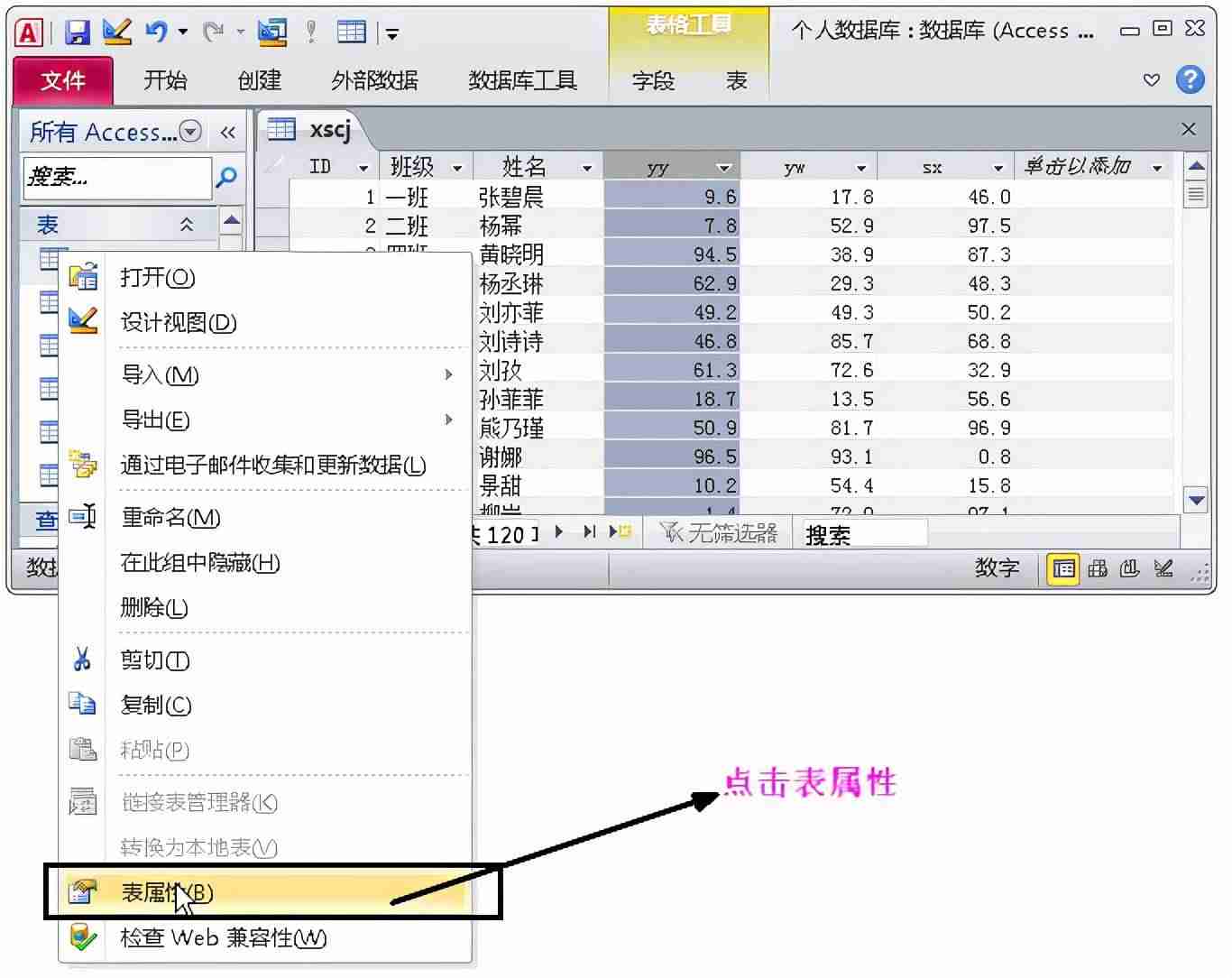Open the 班级 column filter dropdown
1232x978 pixels.
click(457, 168)
